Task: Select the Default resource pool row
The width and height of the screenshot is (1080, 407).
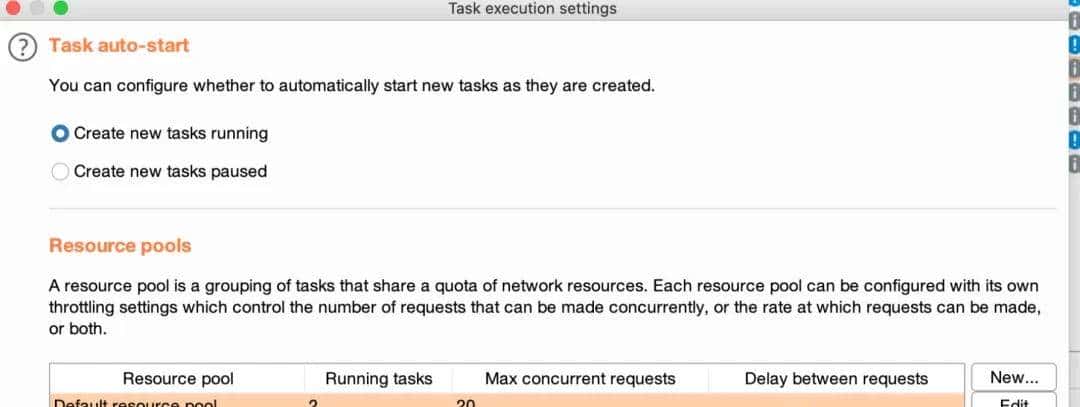Action: pos(300,402)
